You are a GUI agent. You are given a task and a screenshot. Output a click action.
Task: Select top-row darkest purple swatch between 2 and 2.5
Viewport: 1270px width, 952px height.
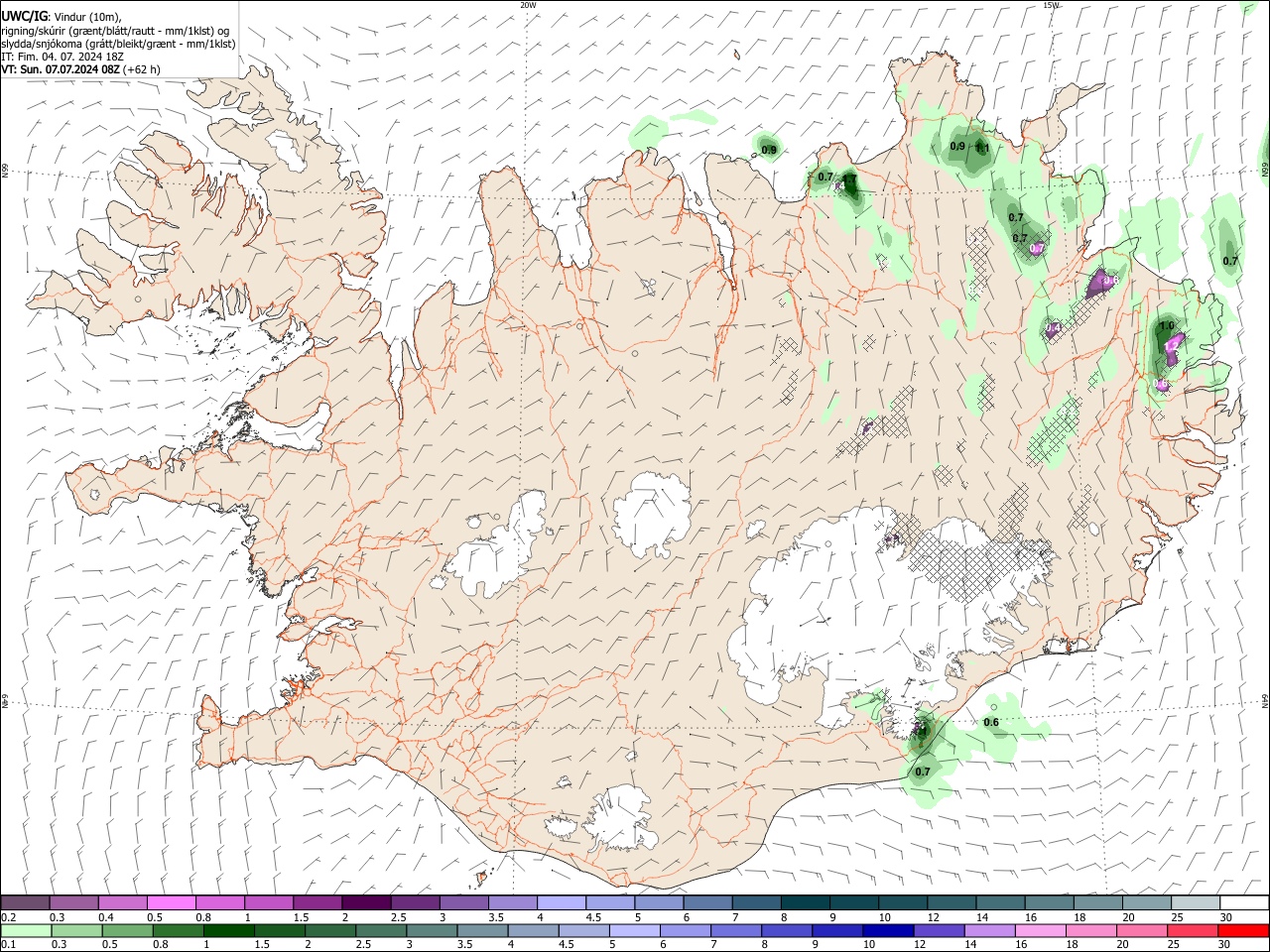[x=365, y=903]
